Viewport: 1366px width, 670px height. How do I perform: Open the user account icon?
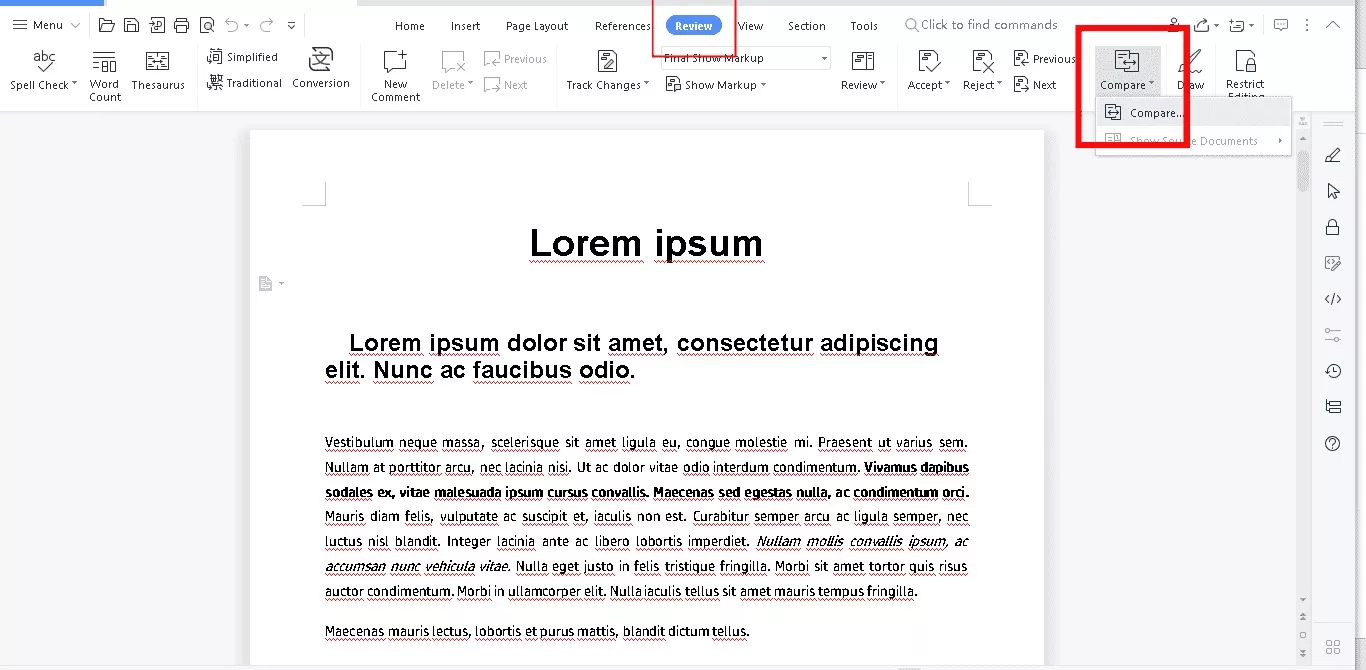coord(1173,25)
